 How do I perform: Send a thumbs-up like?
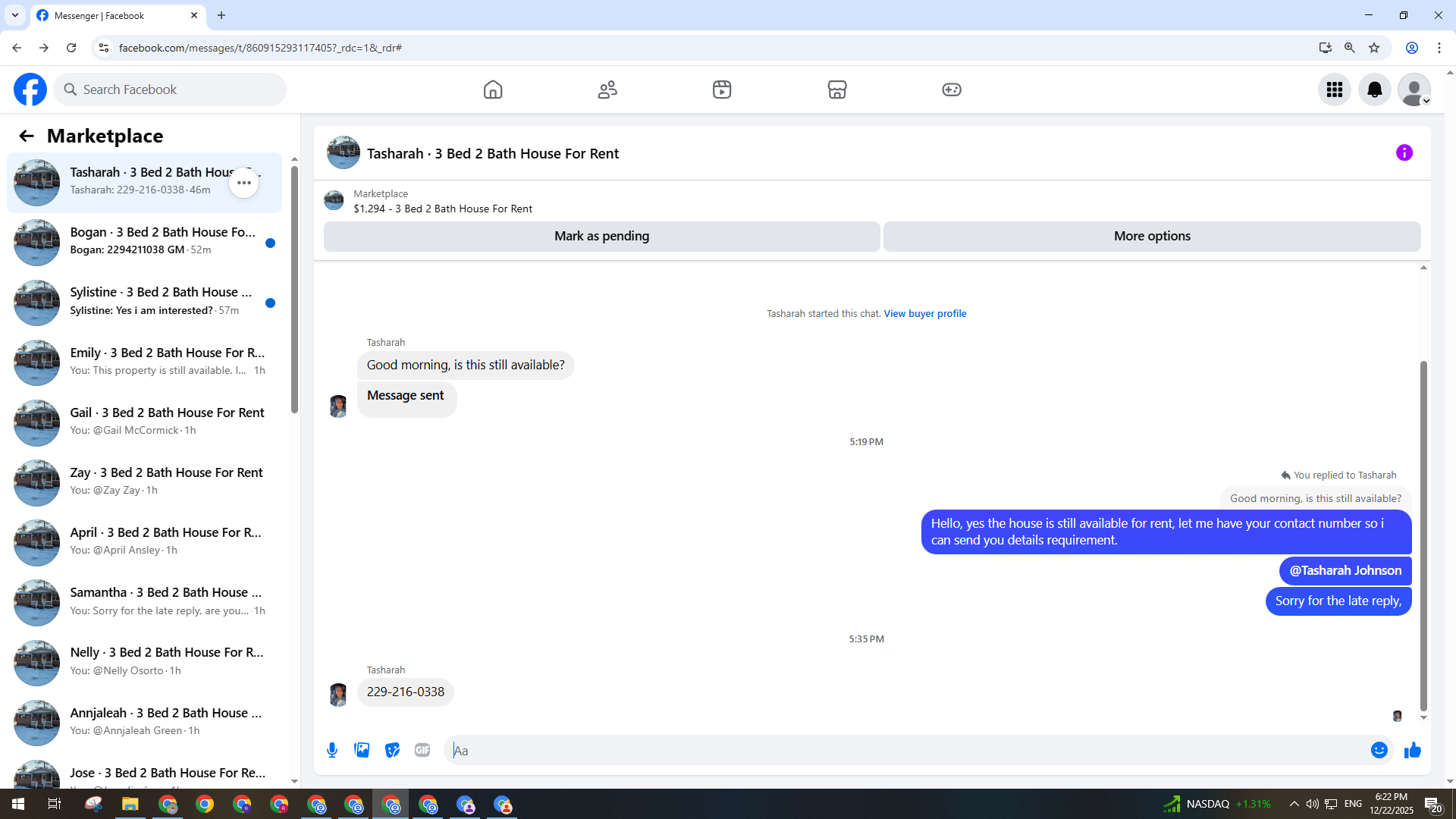coord(1412,750)
